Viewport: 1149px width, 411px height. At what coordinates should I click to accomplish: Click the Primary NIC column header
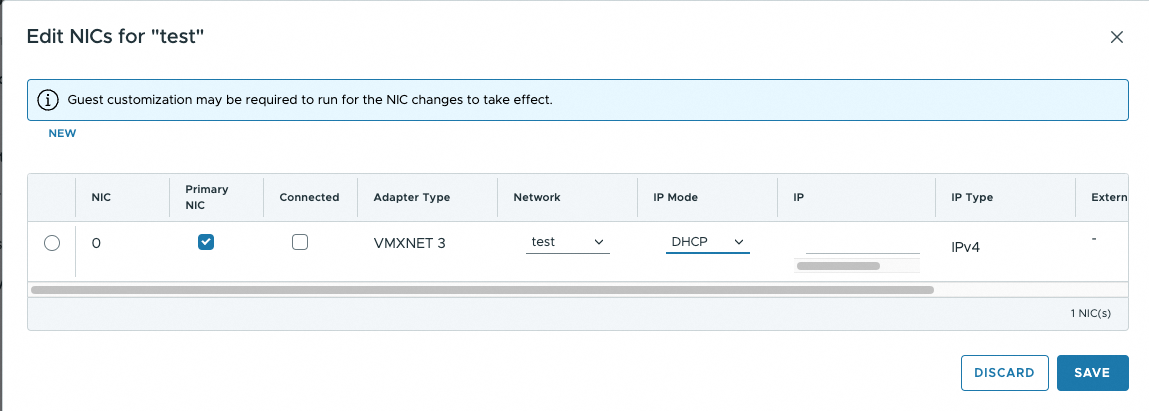coord(207,197)
